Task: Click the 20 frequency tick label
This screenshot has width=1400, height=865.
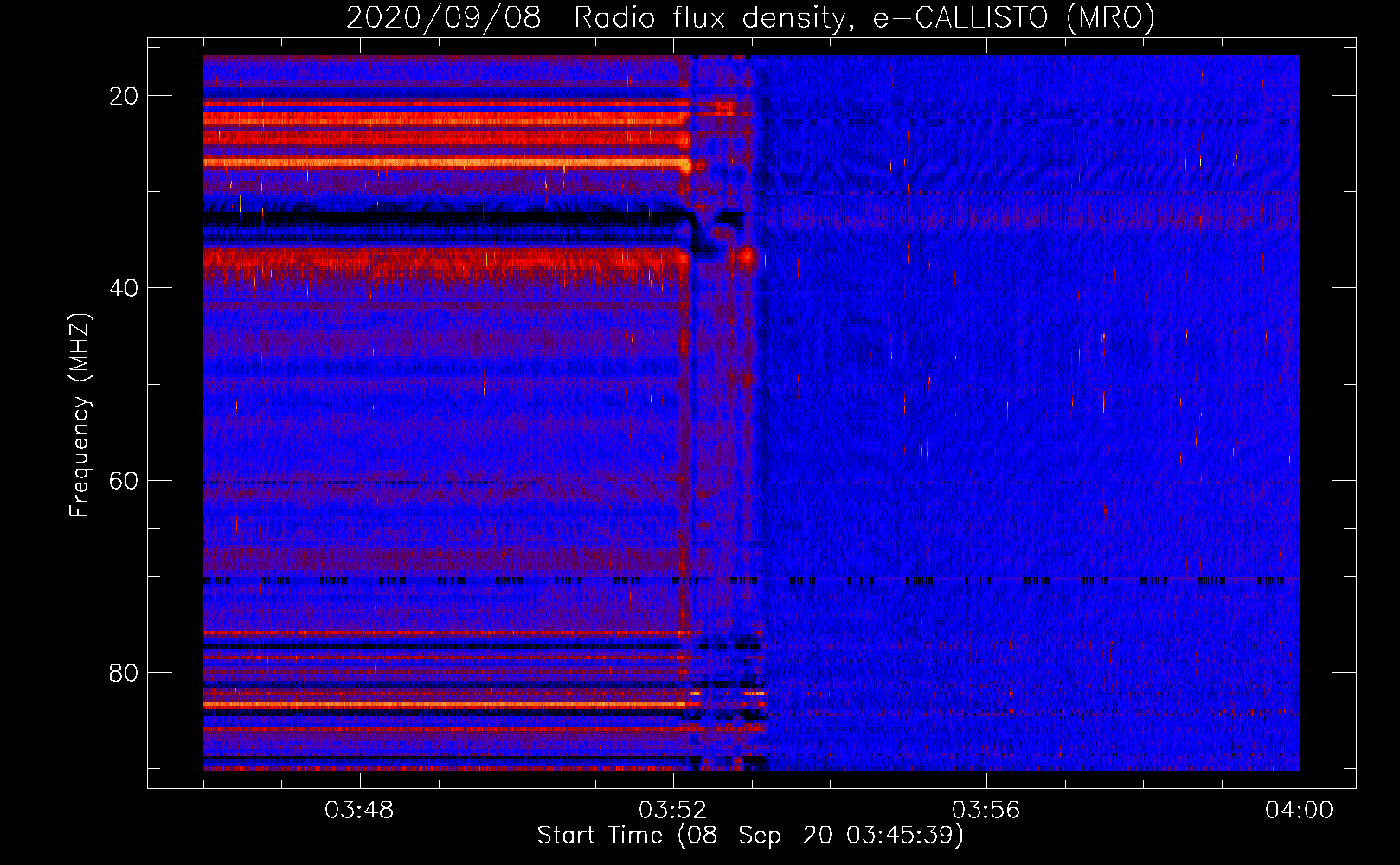Action: pos(124,96)
